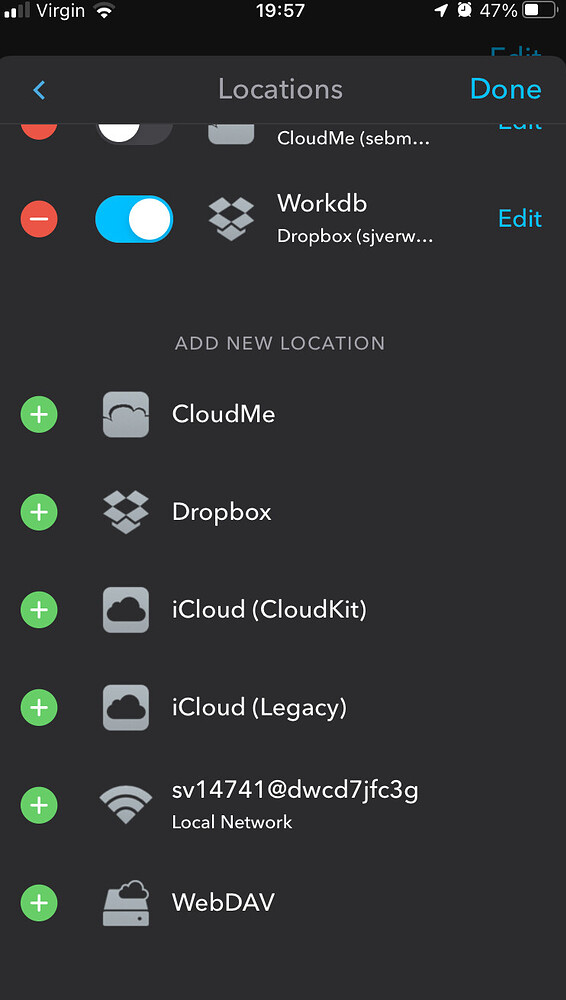Choose iCloud (Legacy) label

point(259,708)
